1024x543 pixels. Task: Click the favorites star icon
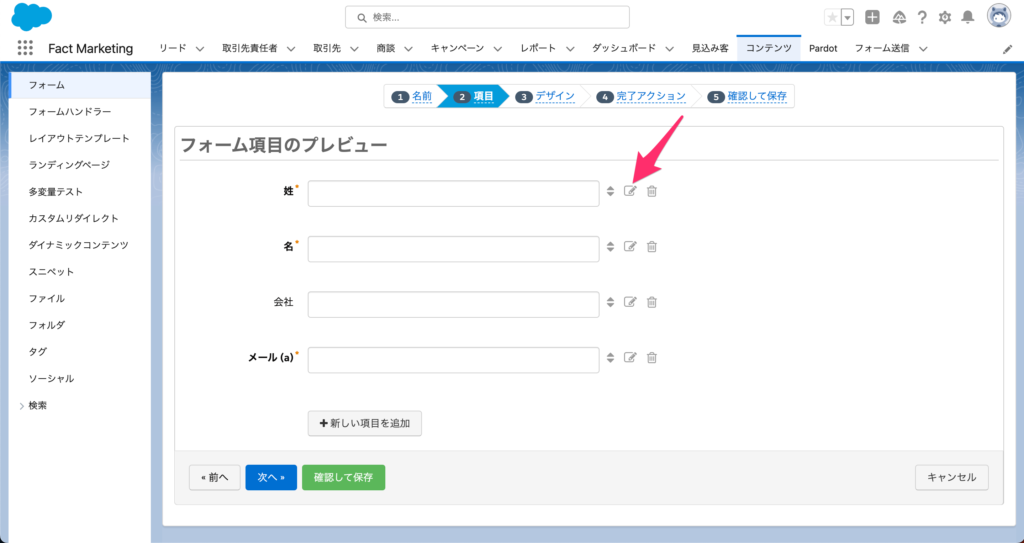(x=832, y=18)
